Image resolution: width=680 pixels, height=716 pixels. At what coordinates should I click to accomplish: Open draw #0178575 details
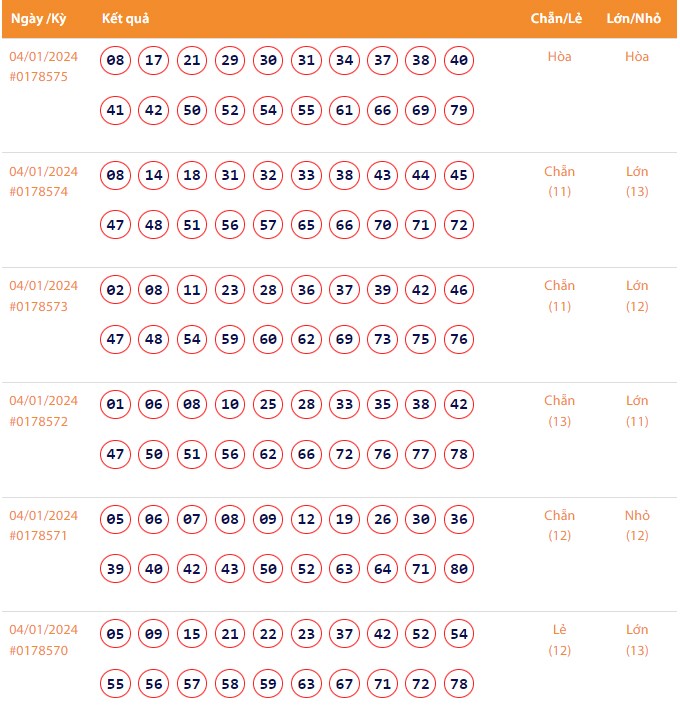tap(39, 77)
